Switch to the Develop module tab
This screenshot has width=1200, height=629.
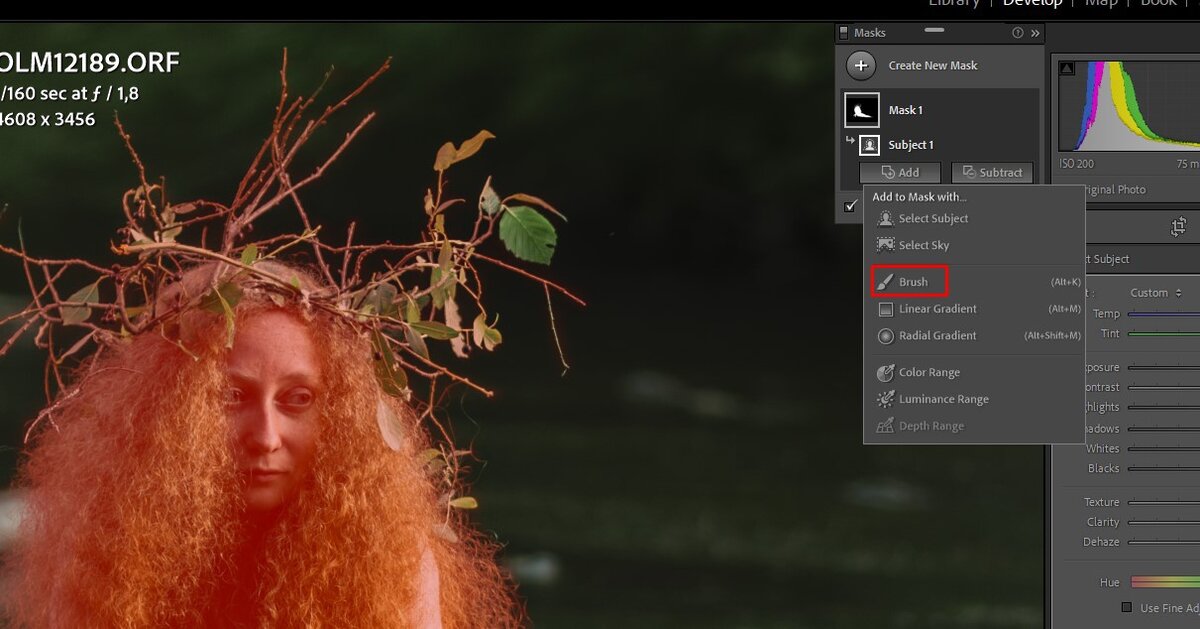click(x=1033, y=4)
